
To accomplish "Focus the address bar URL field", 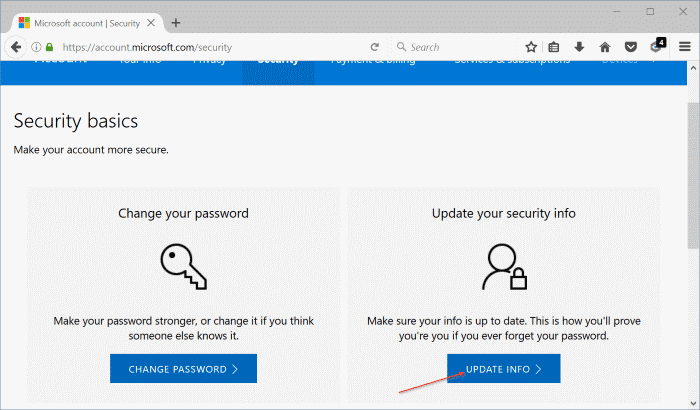I will [210, 47].
